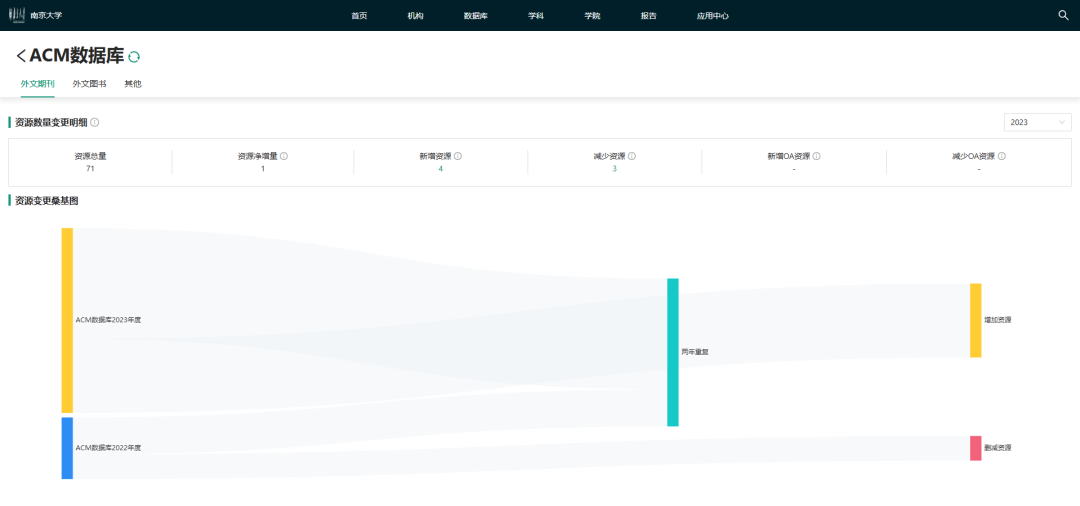
Task: Click the blue ACM数据库2022年度 Sankey node
Action: pos(67,448)
